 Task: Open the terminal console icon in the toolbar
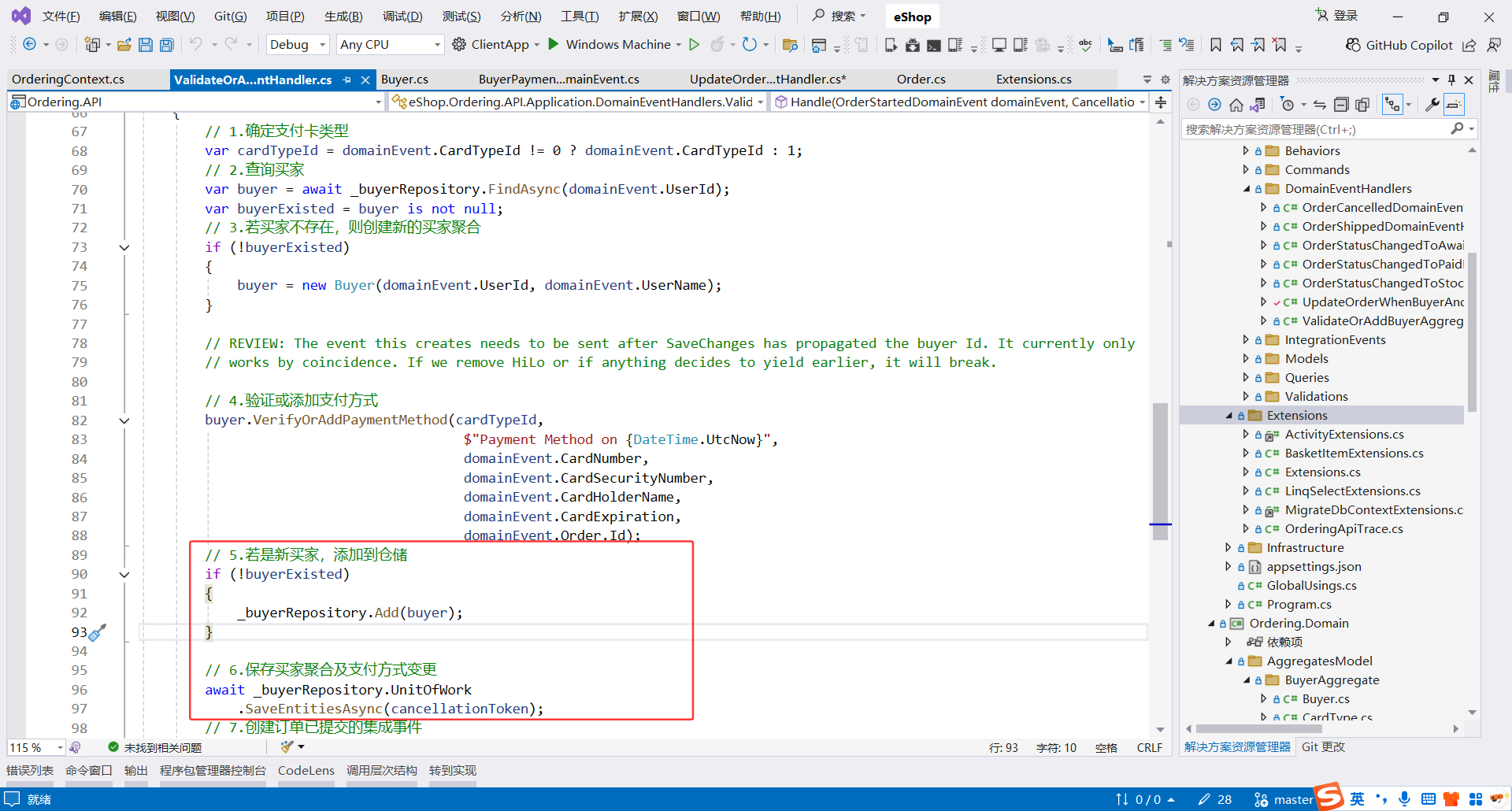click(933, 45)
